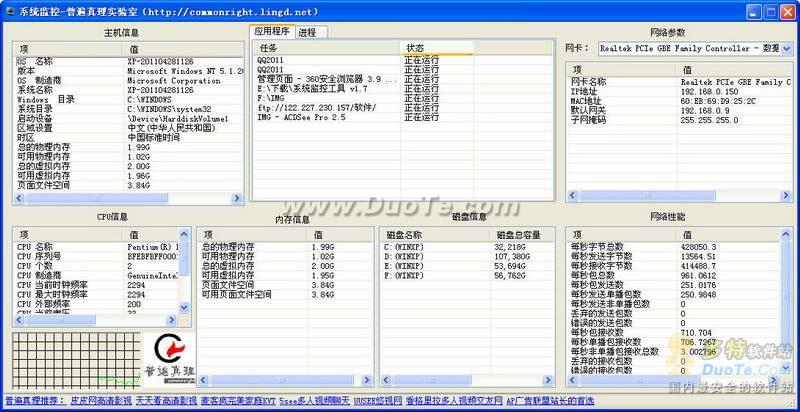Sort tasks by the 任务 column header
Viewport: 800px width, 412px height.
pos(326,47)
